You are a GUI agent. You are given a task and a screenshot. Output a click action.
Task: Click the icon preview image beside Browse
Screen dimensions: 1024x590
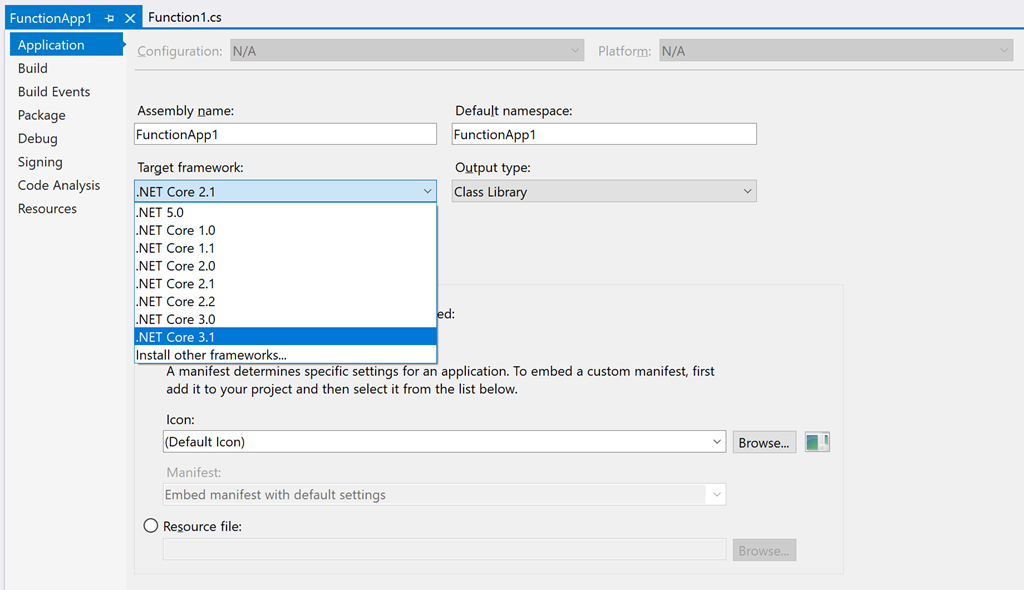pos(817,442)
